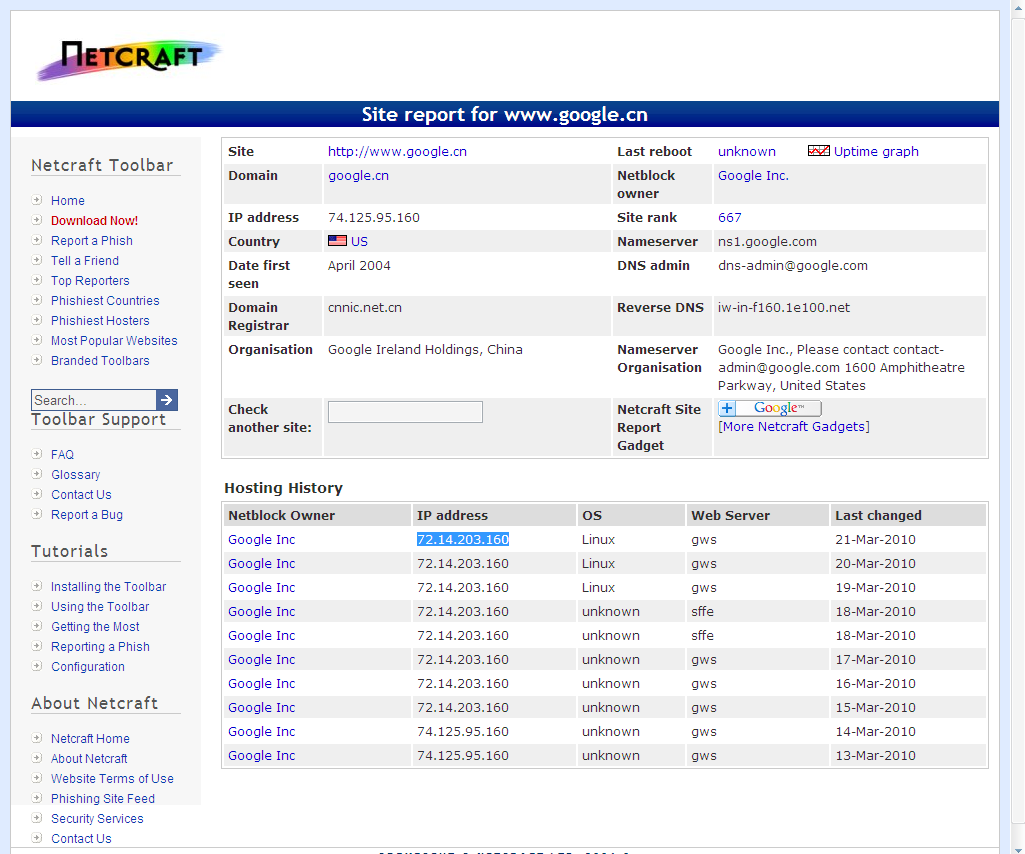Screen dimensions: 1025x854
Task: Open Website Terms of Use
Action: pos(112,779)
